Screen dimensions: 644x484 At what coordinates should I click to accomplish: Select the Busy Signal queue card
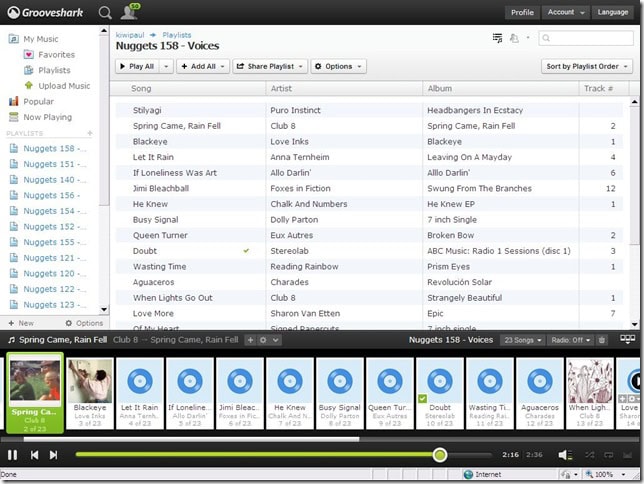tap(340, 393)
